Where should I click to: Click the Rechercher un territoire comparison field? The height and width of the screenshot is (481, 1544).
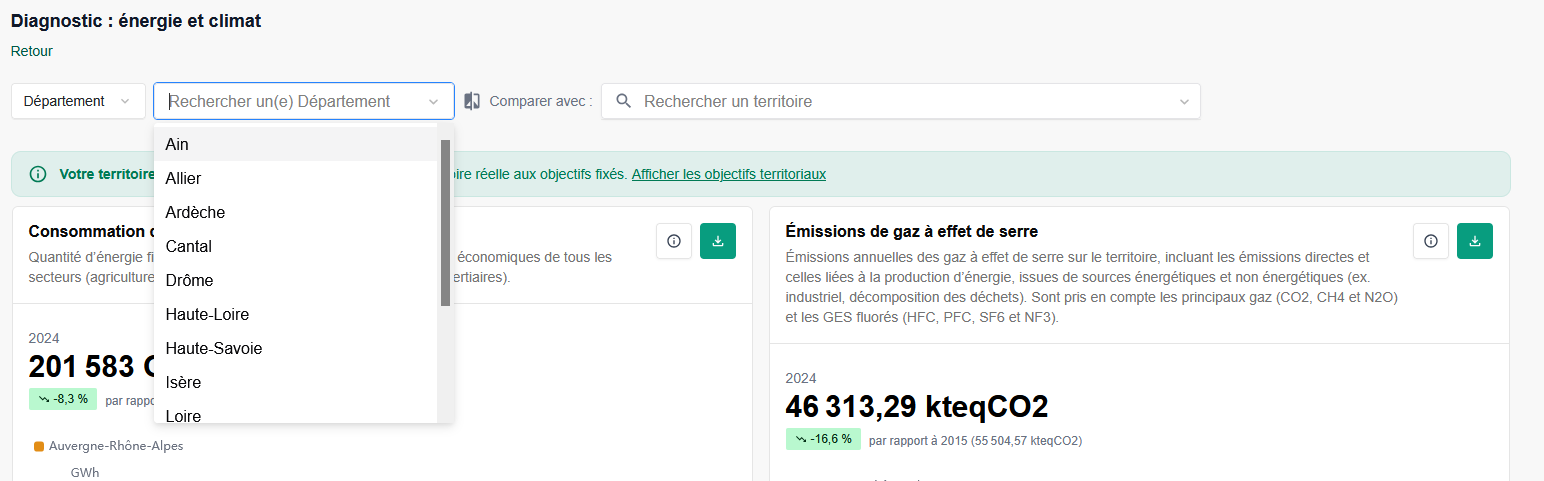(900, 101)
